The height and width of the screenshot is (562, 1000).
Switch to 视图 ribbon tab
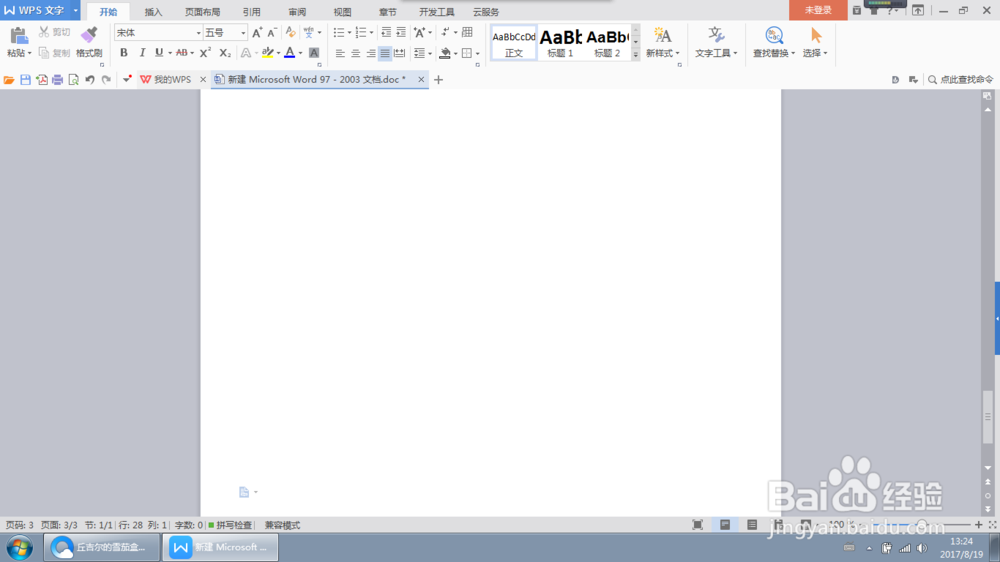(342, 11)
